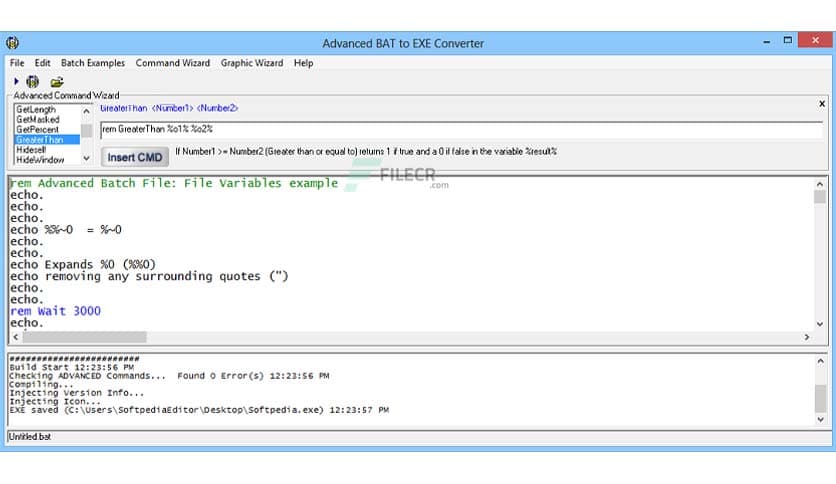Image resolution: width=836 pixels, height=484 pixels.
Task: Open the File menu
Action: (x=17, y=63)
